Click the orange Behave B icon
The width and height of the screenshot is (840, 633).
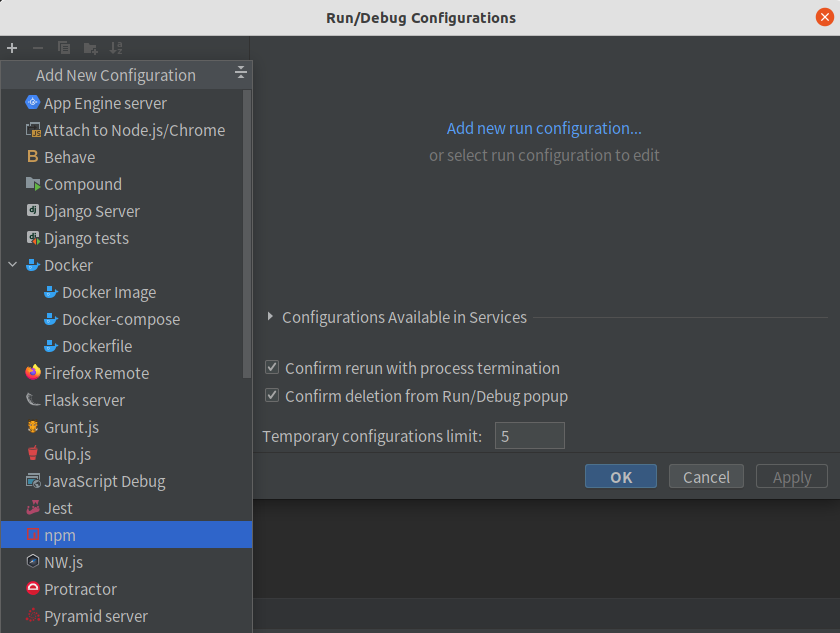33,156
